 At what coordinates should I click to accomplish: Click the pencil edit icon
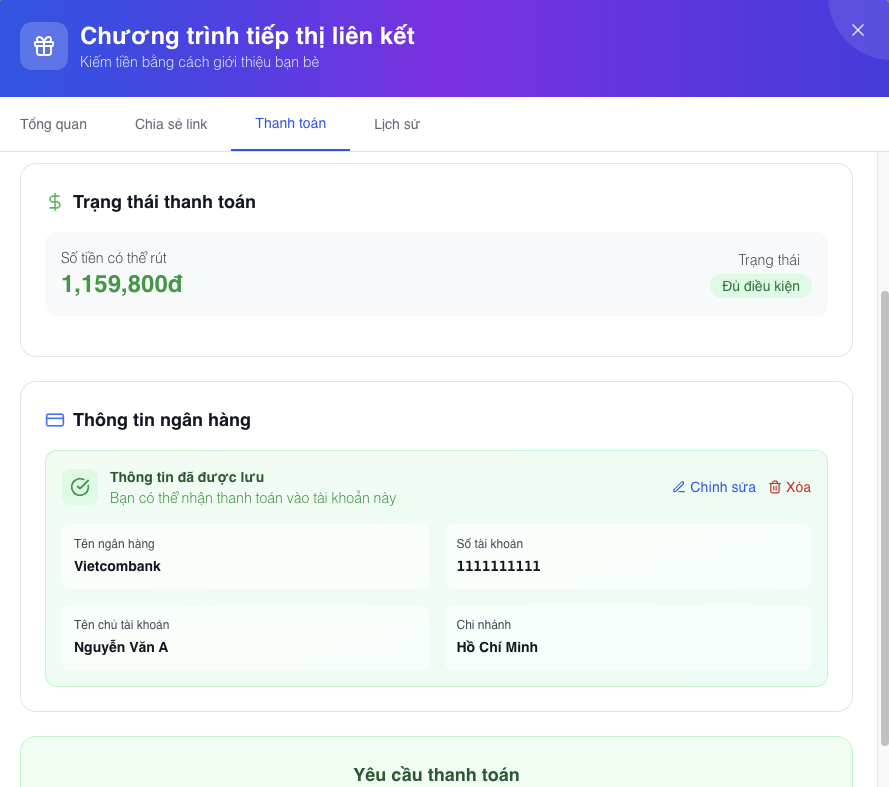[679, 487]
